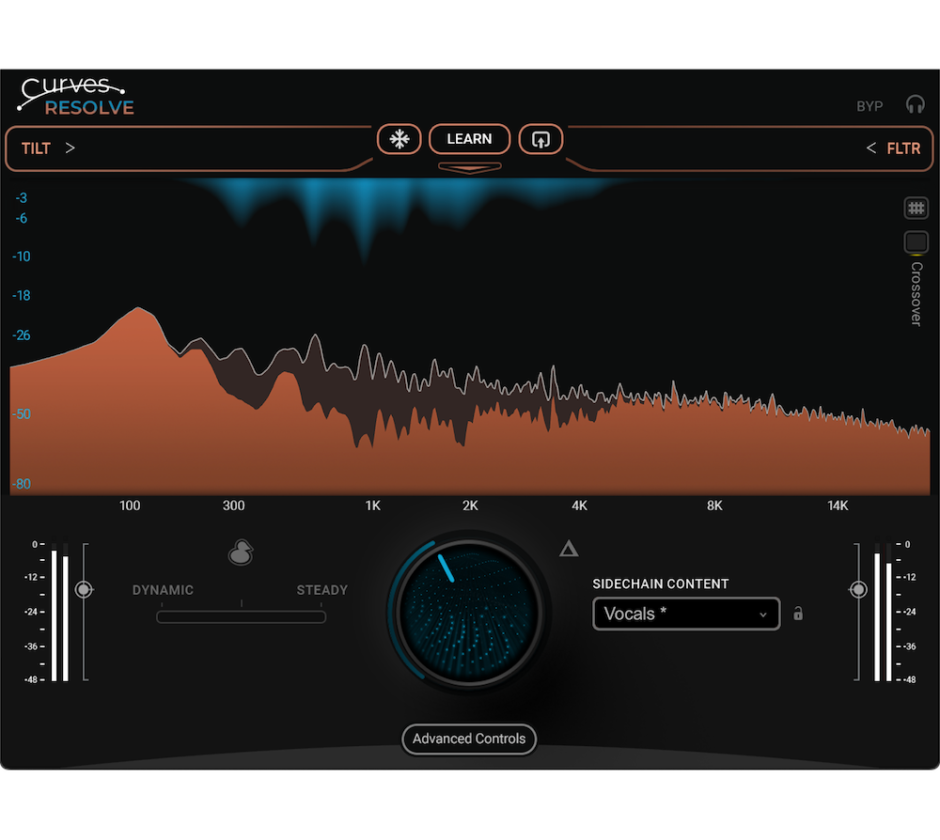Open the Sidechain Content Vocals dropdown

coord(686,614)
